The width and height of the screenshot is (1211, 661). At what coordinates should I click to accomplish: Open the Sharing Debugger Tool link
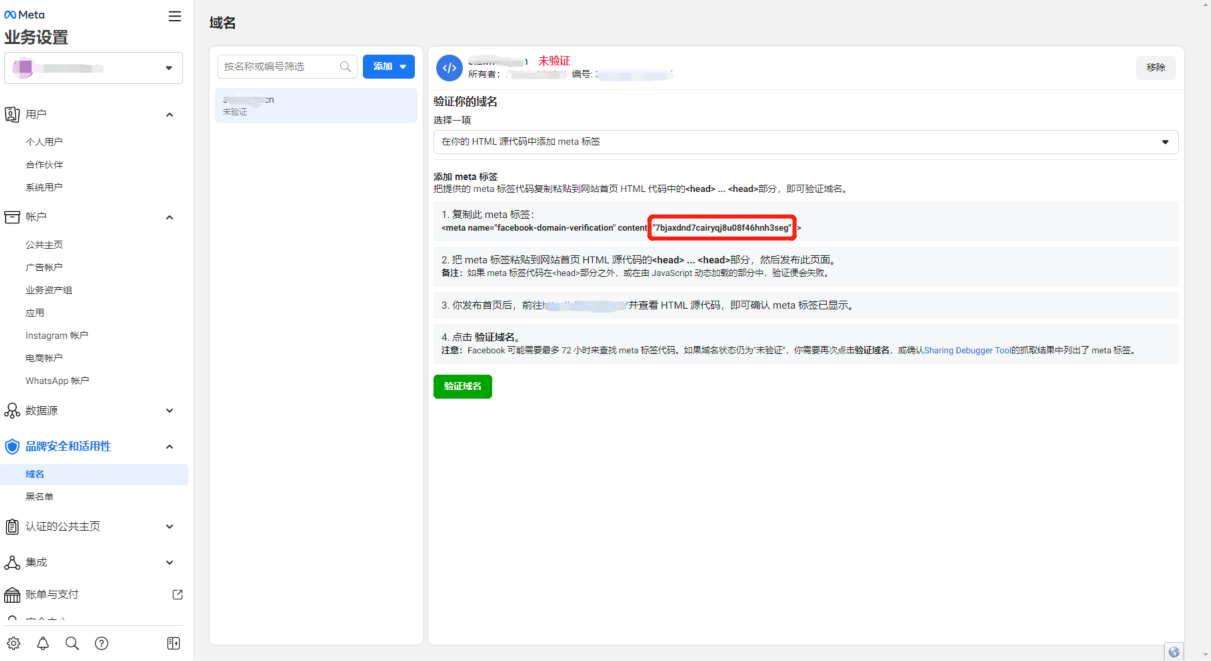click(x=967, y=351)
